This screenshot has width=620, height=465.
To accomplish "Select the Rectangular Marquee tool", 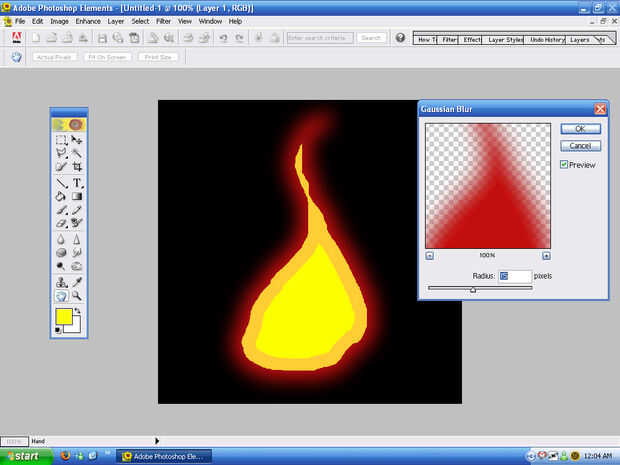I will coord(61,140).
